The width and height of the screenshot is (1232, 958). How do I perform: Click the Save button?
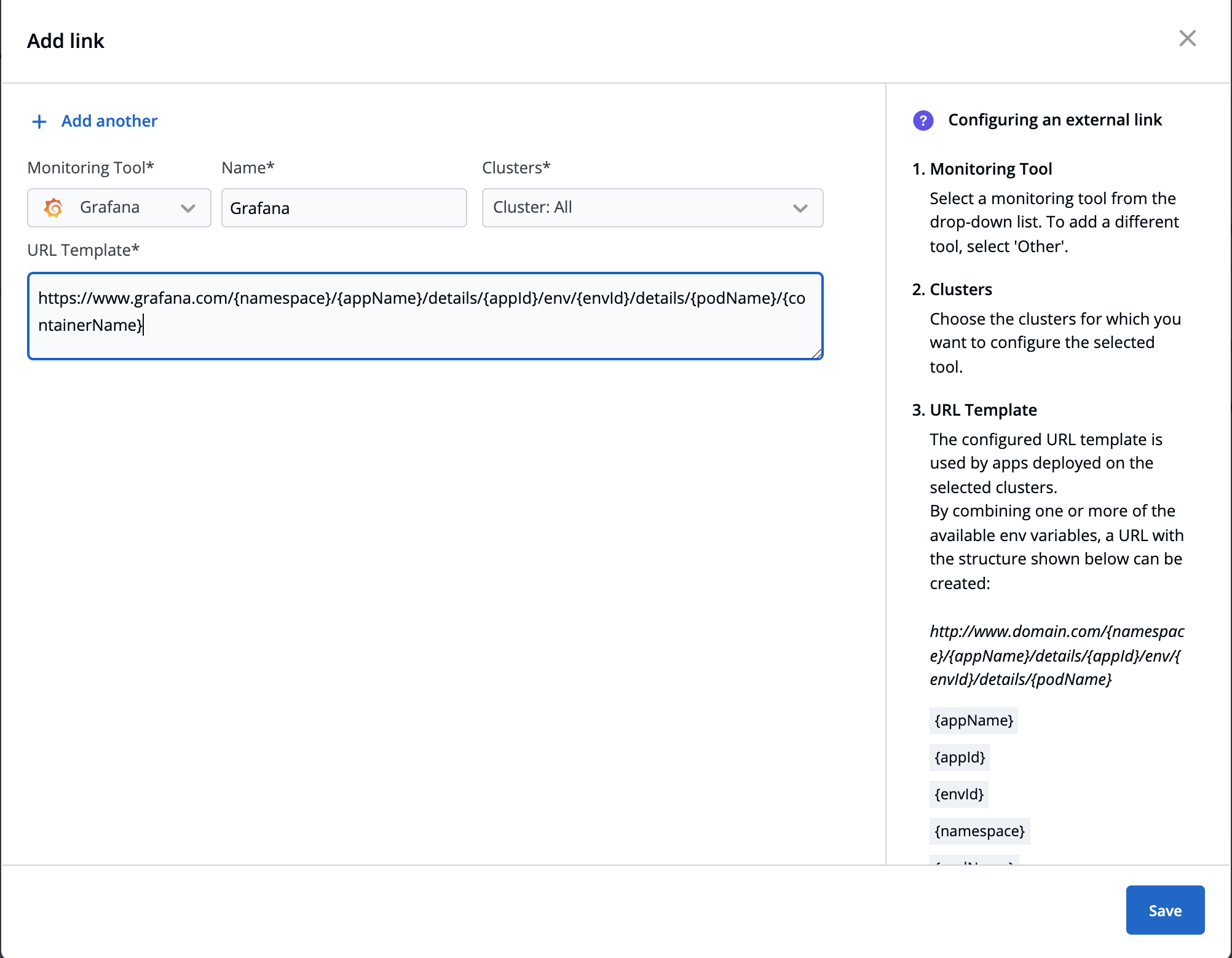[1164, 910]
